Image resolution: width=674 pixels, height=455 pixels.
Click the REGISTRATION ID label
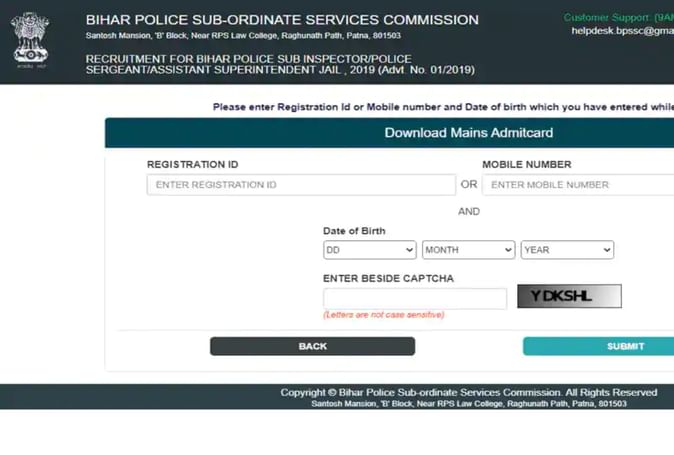click(192, 165)
